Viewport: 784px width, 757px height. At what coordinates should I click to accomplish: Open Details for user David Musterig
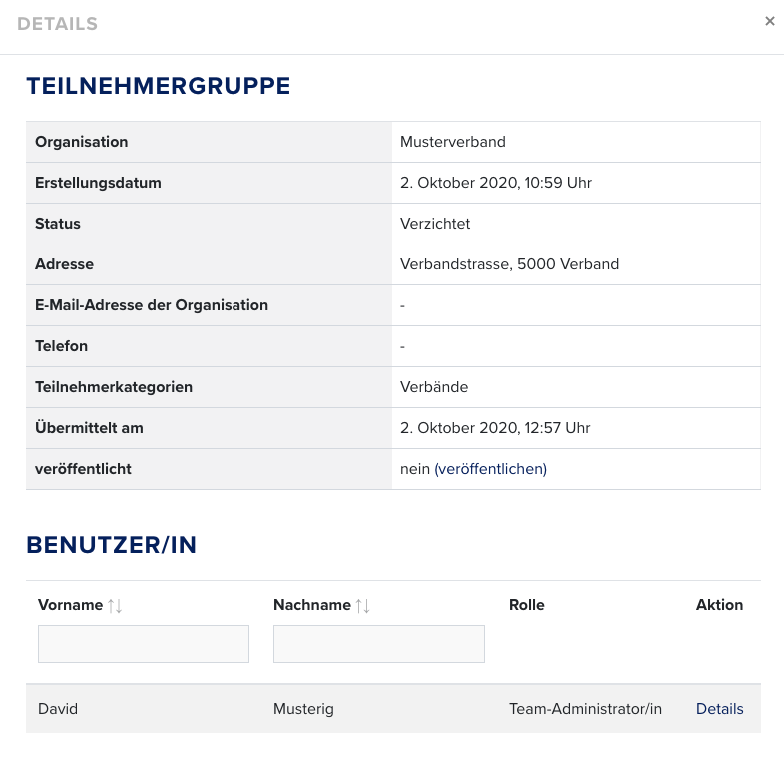[x=719, y=708]
